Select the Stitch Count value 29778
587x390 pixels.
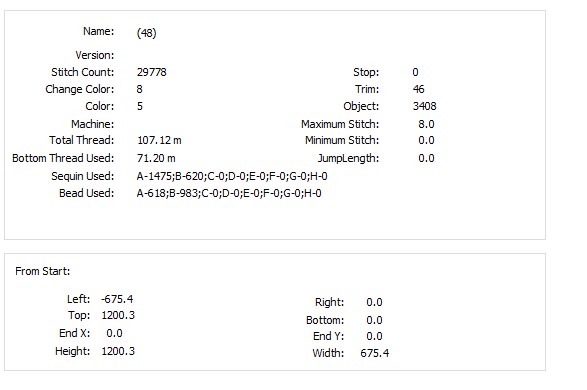(152, 72)
